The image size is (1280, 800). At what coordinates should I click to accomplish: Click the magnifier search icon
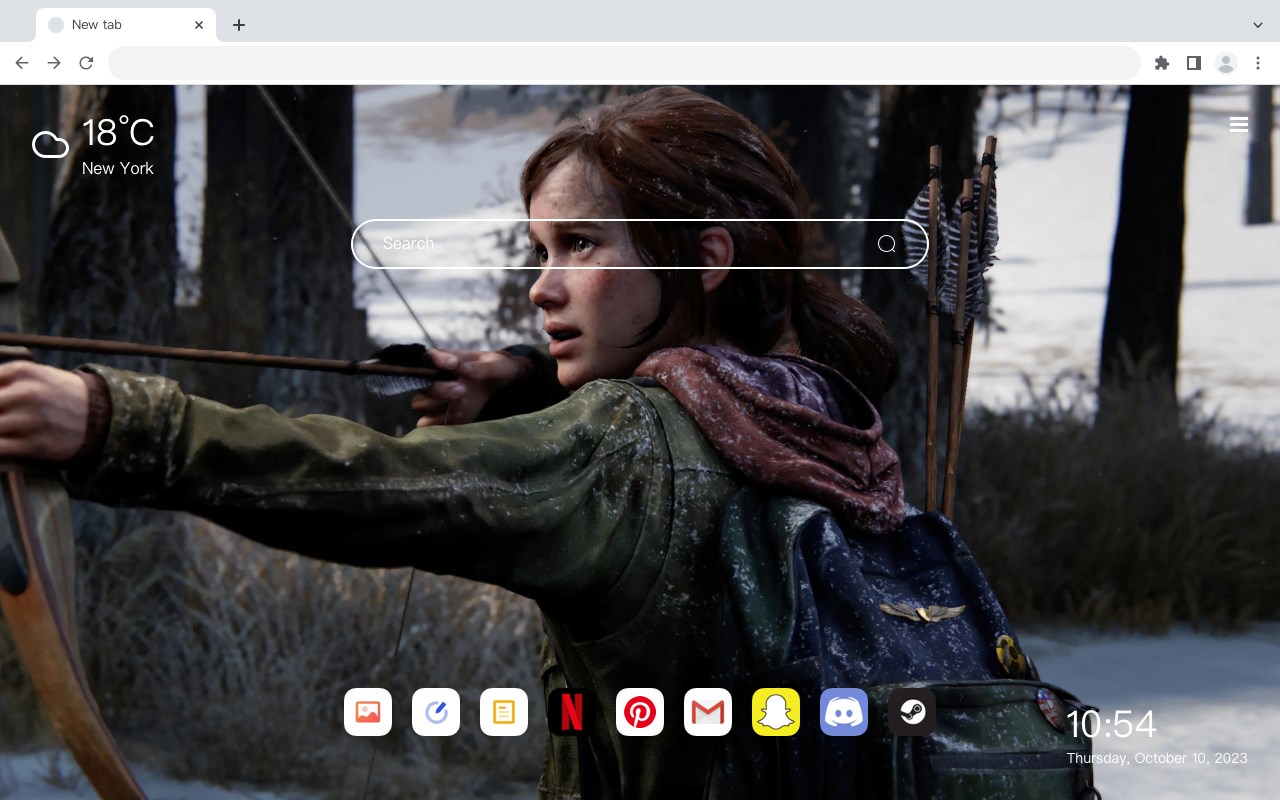[x=887, y=244]
